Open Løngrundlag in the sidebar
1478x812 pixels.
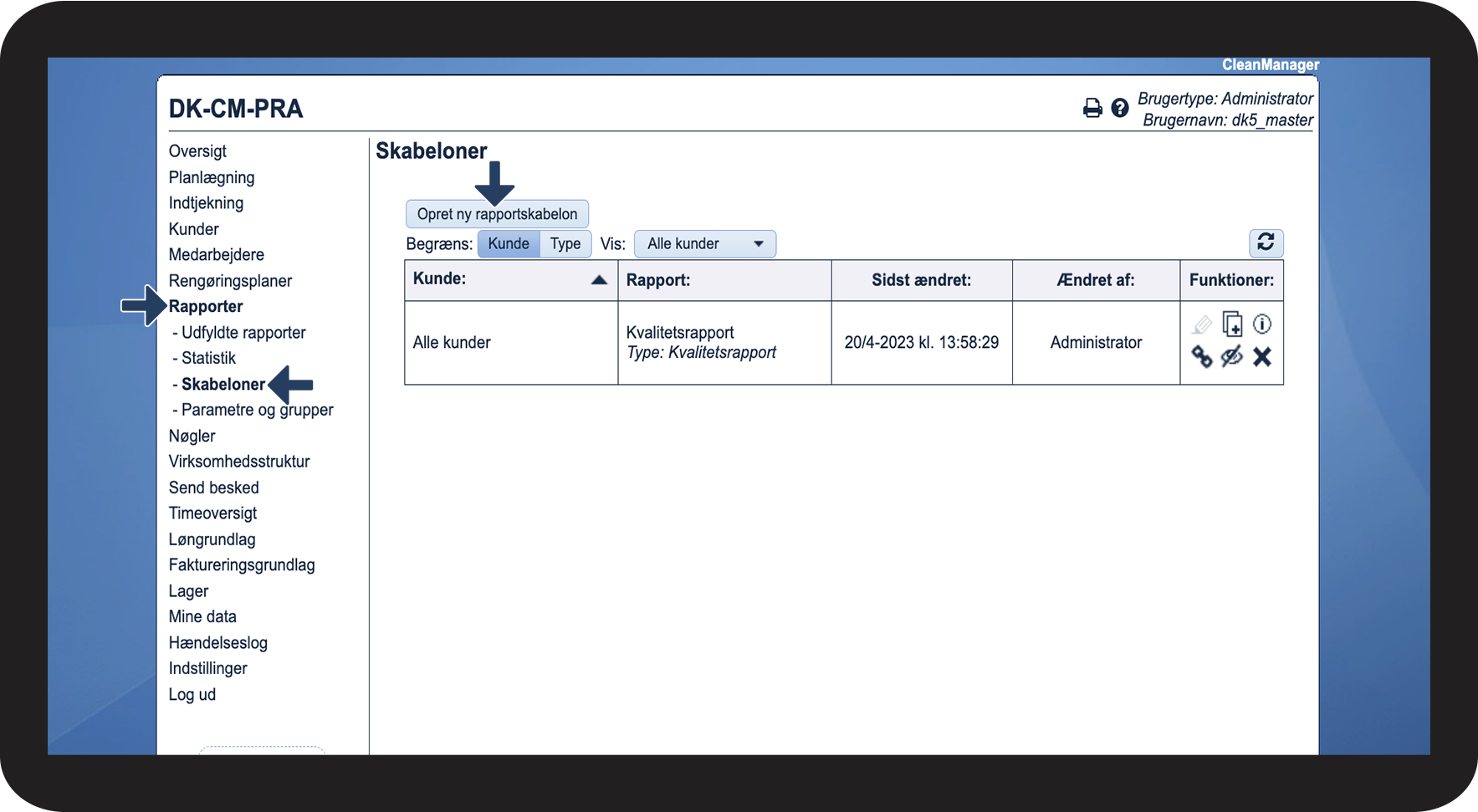[x=212, y=539]
